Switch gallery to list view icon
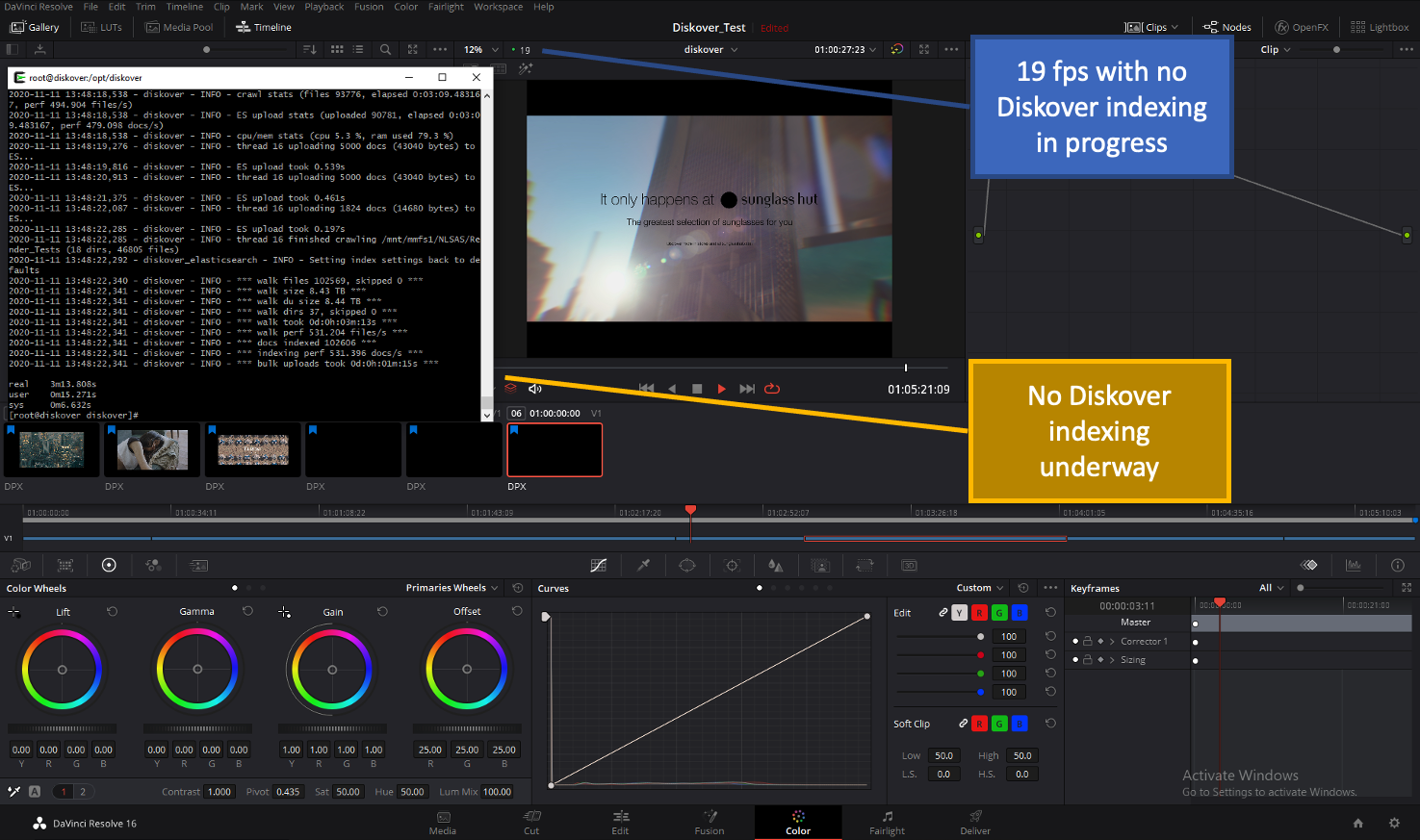This screenshot has height=840, width=1420. coord(358,49)
